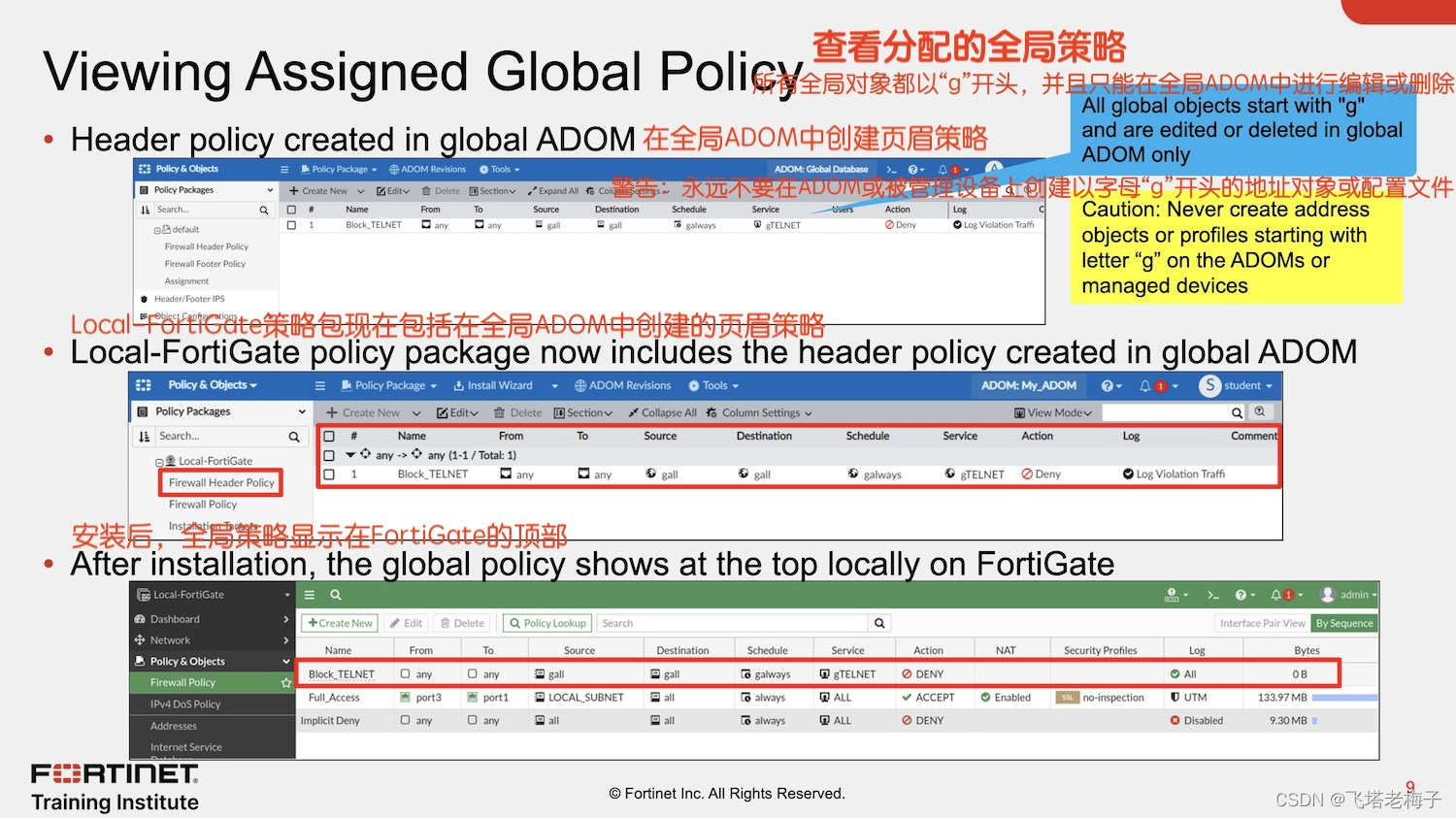Click the Deny icon in the Global Database policy row

pos(889,225)
